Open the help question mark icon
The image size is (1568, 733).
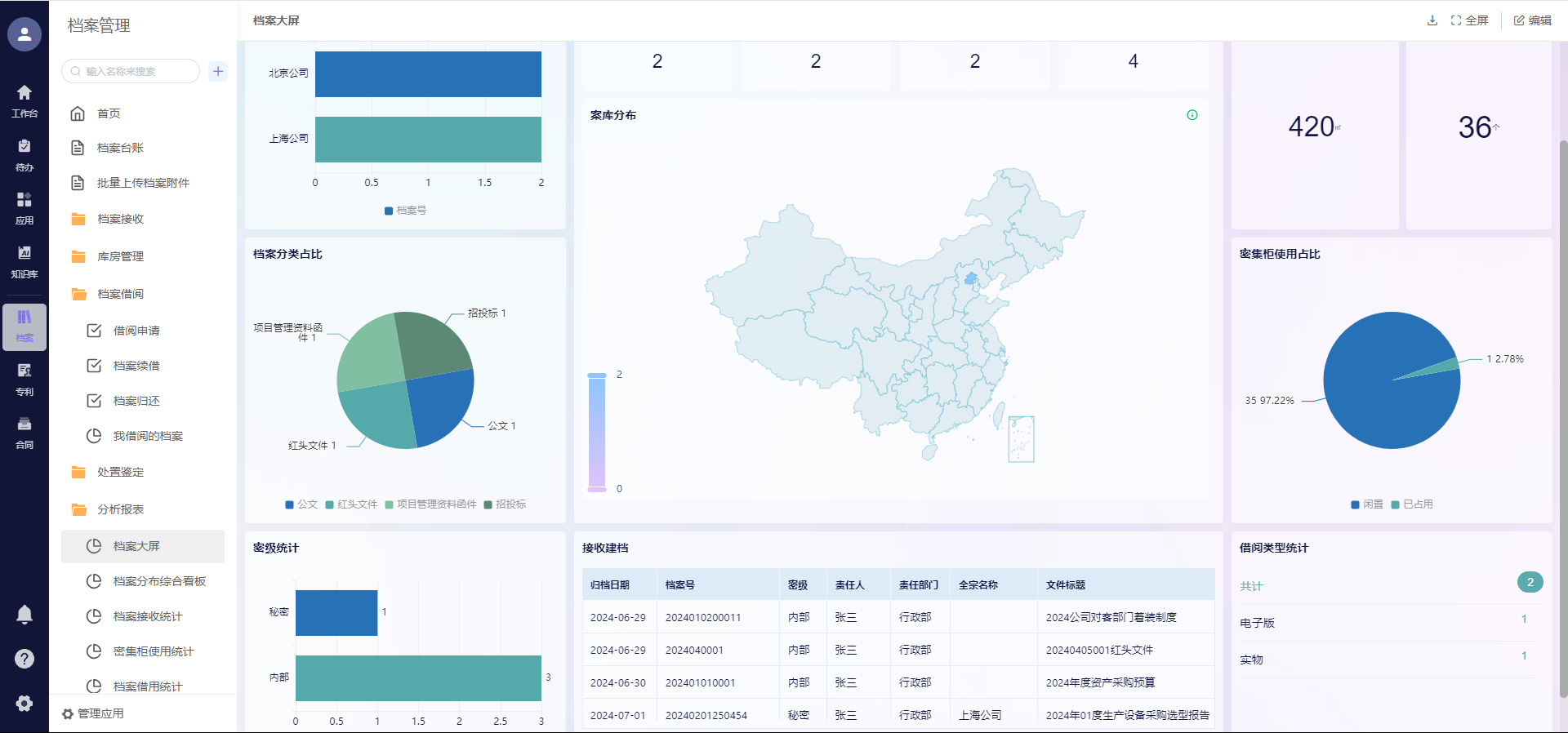(x=24, y=659)
